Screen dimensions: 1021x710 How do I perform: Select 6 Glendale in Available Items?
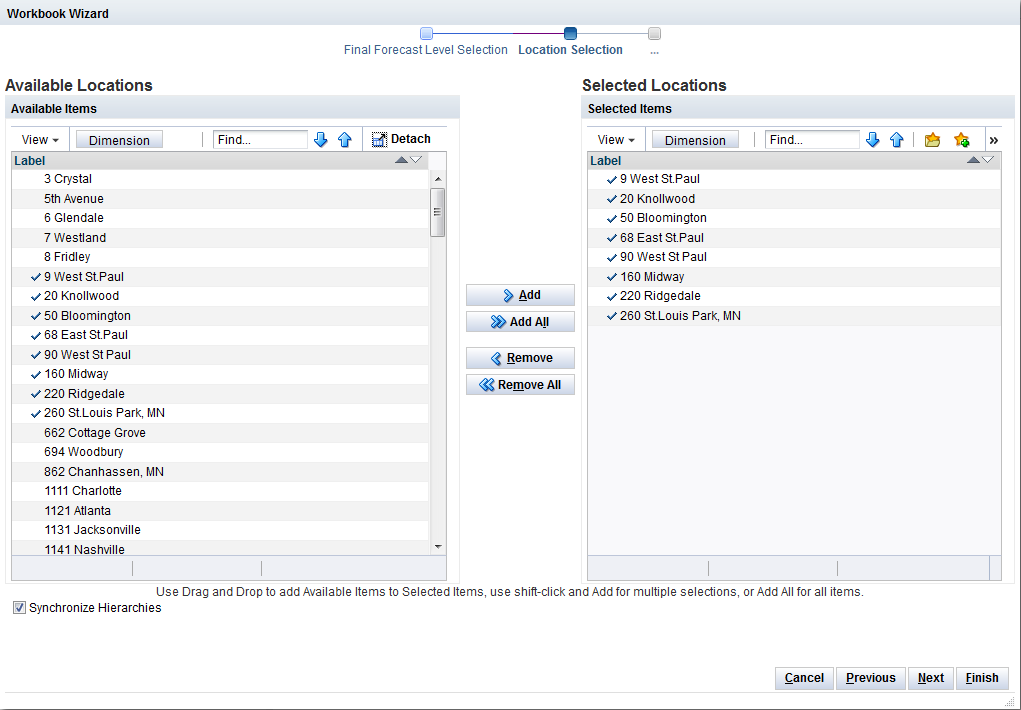click(x=220, y=218)
